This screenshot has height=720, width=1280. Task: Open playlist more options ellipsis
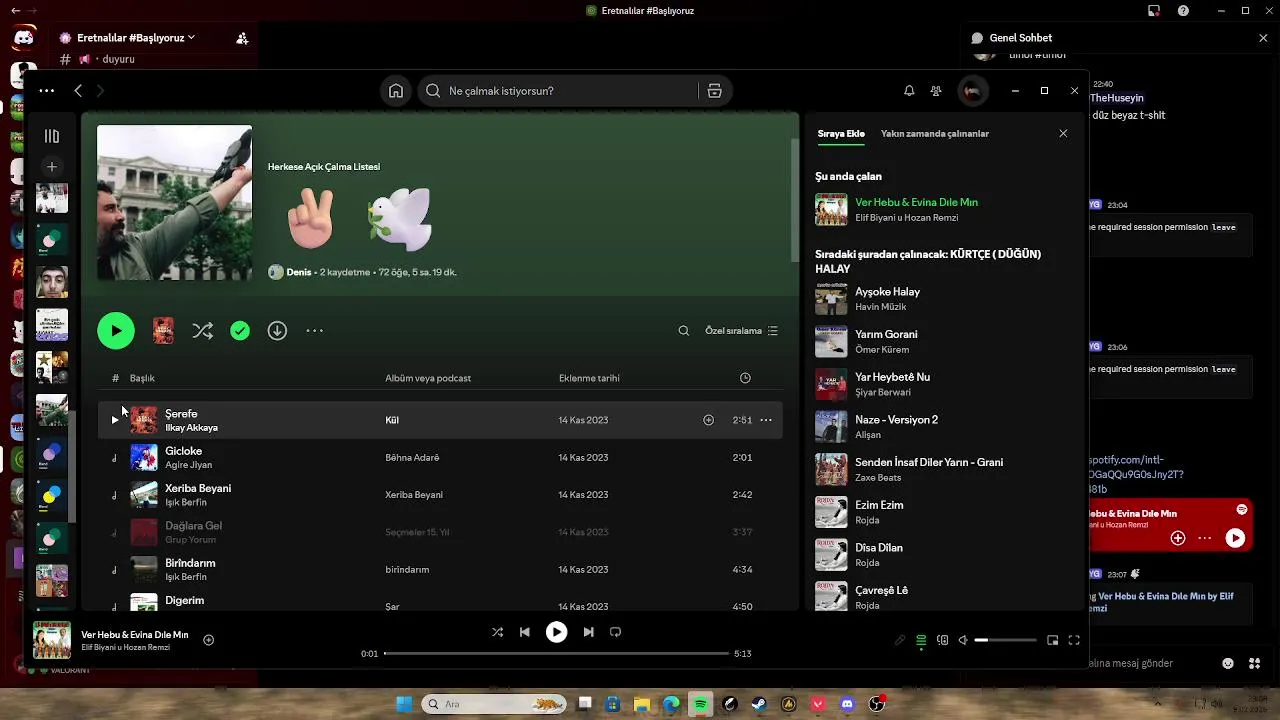(314, 331)
